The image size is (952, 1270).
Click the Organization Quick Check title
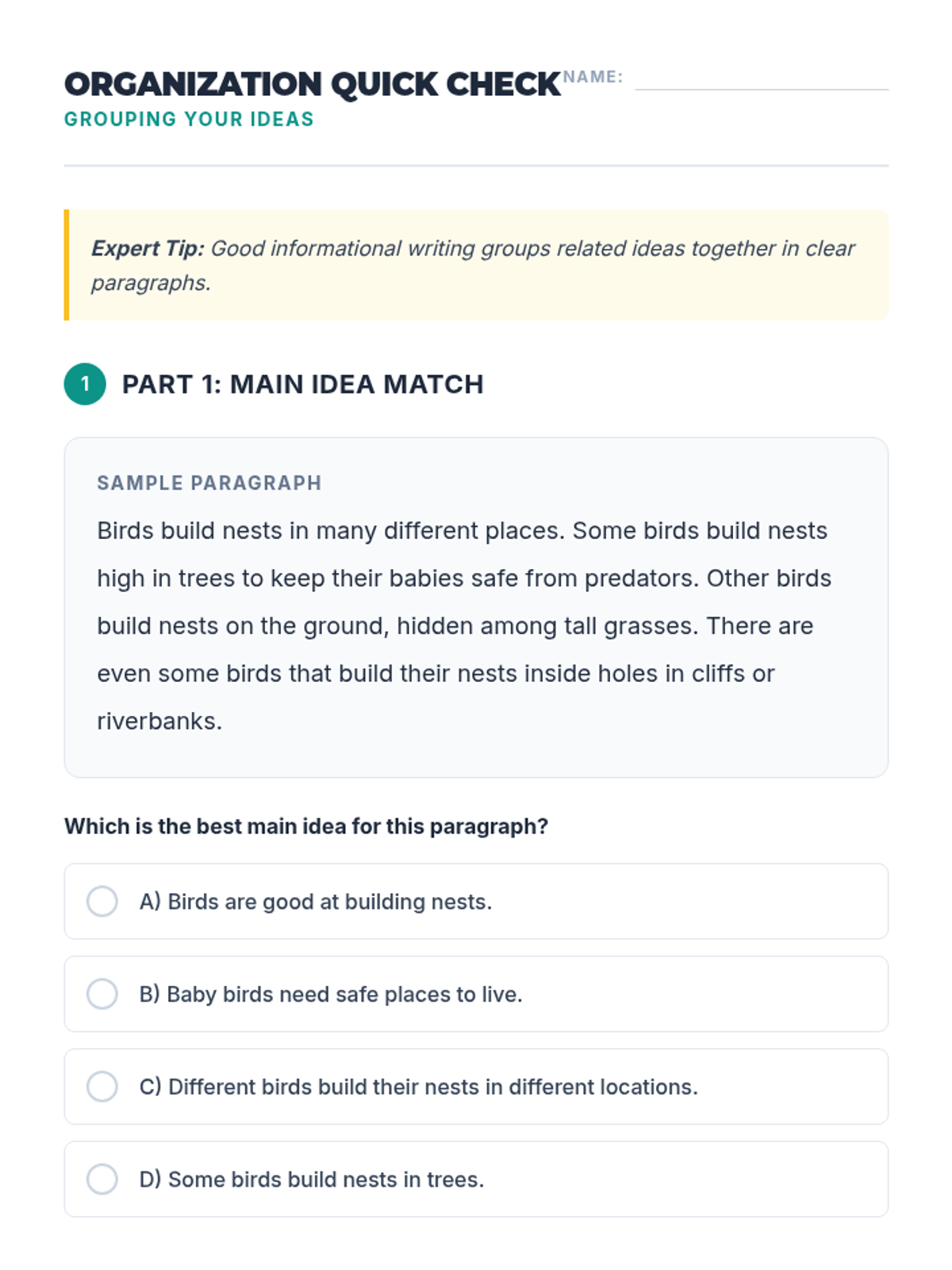(313, 84)
